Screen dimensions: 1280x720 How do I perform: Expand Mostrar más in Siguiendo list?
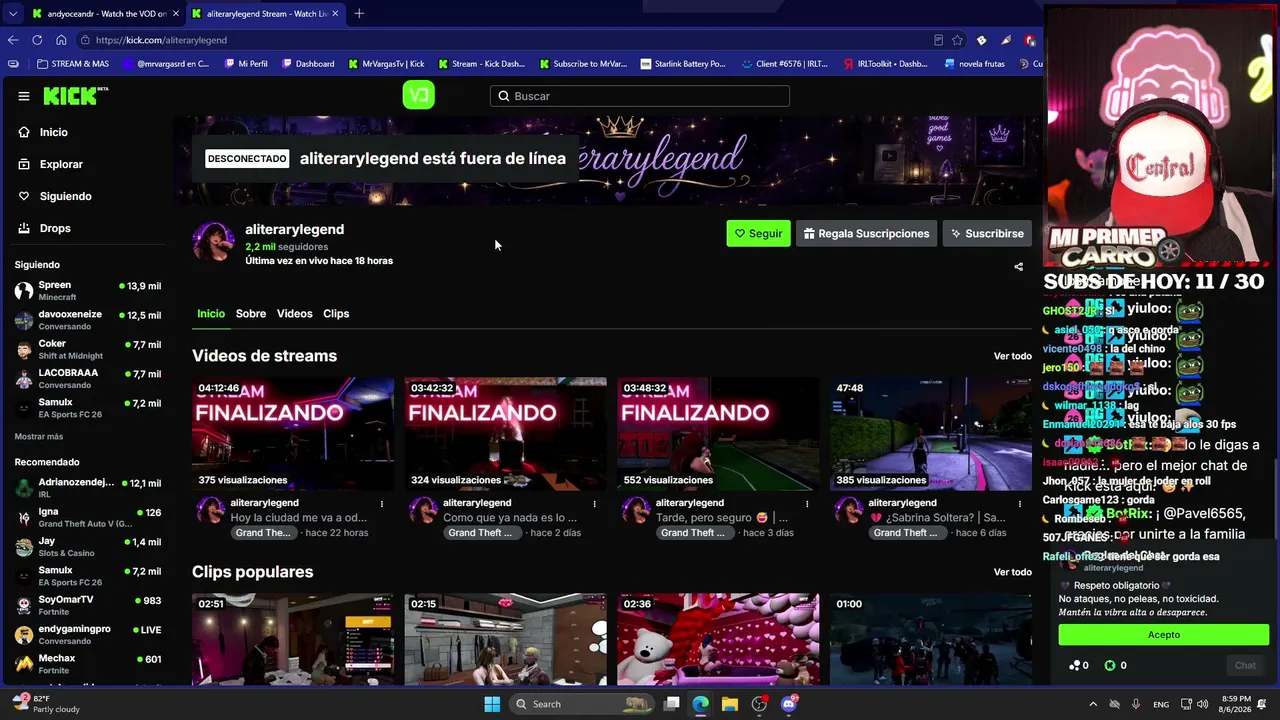tap(39, 437)
